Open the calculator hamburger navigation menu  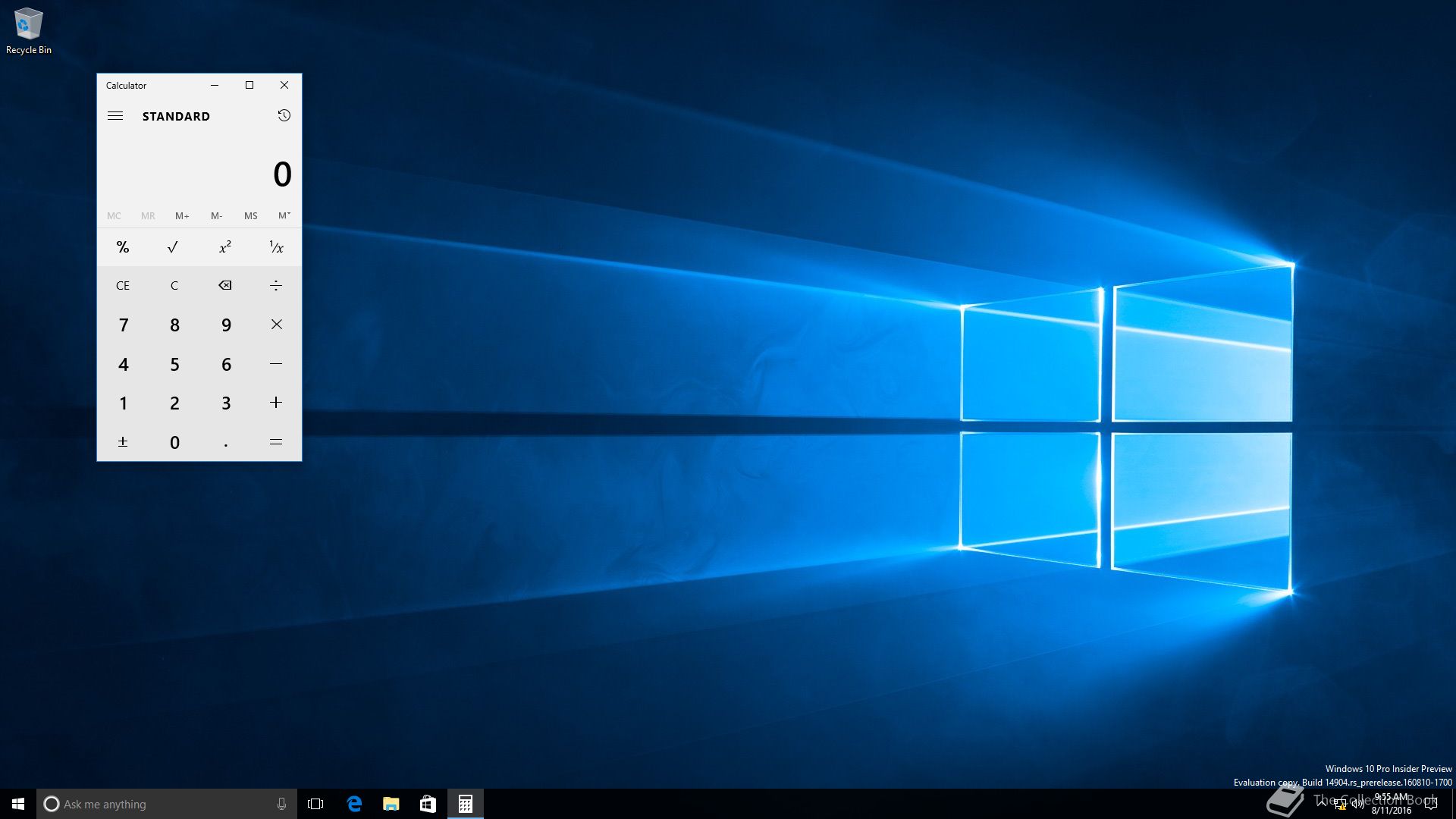click(x=115, y=116)
